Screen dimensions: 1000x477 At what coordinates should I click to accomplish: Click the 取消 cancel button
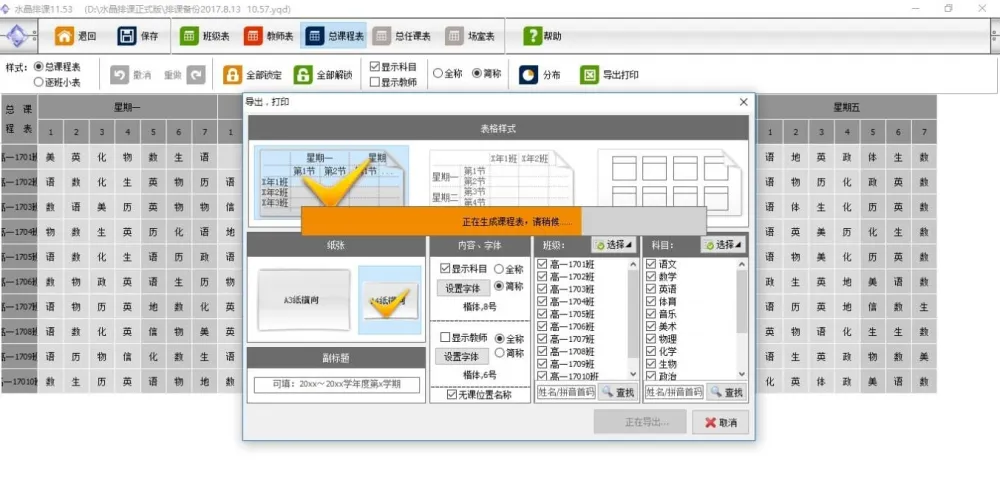click(x=720, y=422)
